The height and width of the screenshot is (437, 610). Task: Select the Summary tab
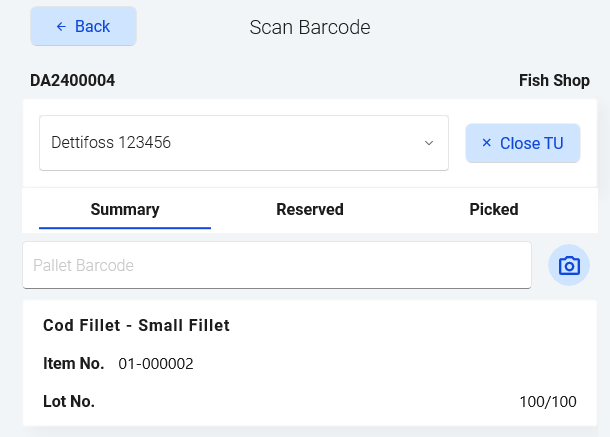tap(125, 210)
